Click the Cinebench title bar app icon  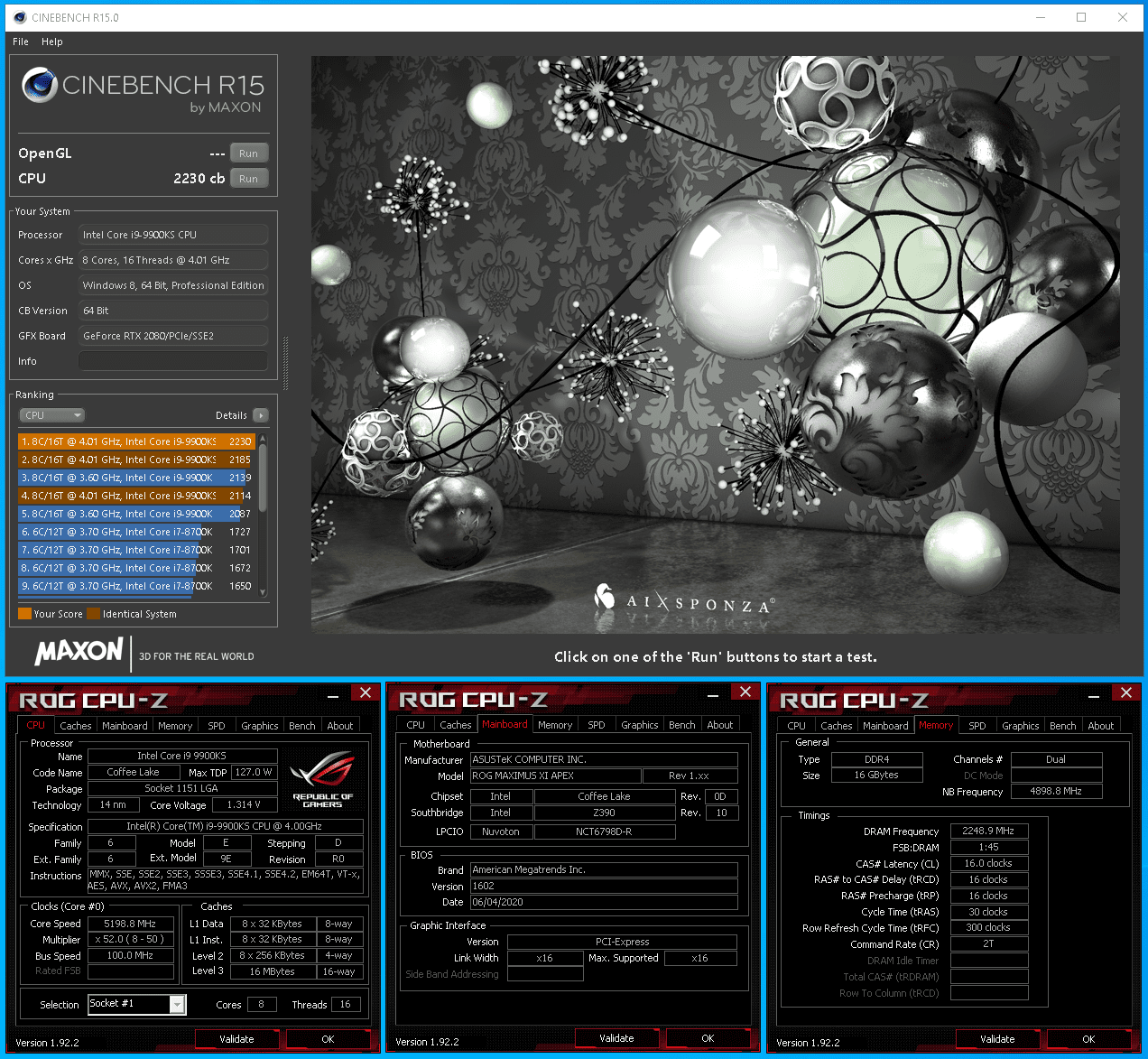20,17
